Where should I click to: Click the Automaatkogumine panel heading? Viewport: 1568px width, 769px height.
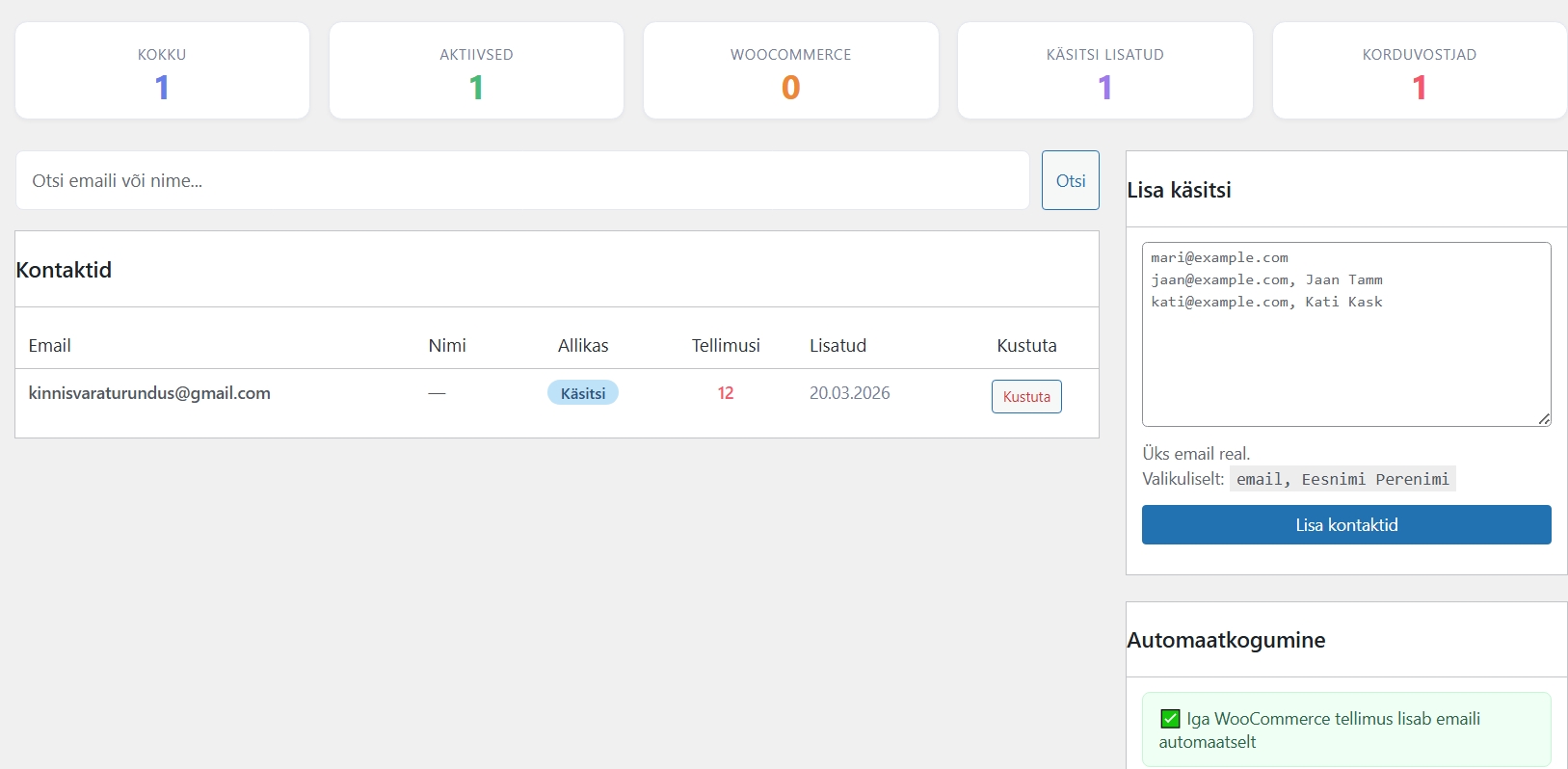pyautogui.click(x=1226, y=640)
